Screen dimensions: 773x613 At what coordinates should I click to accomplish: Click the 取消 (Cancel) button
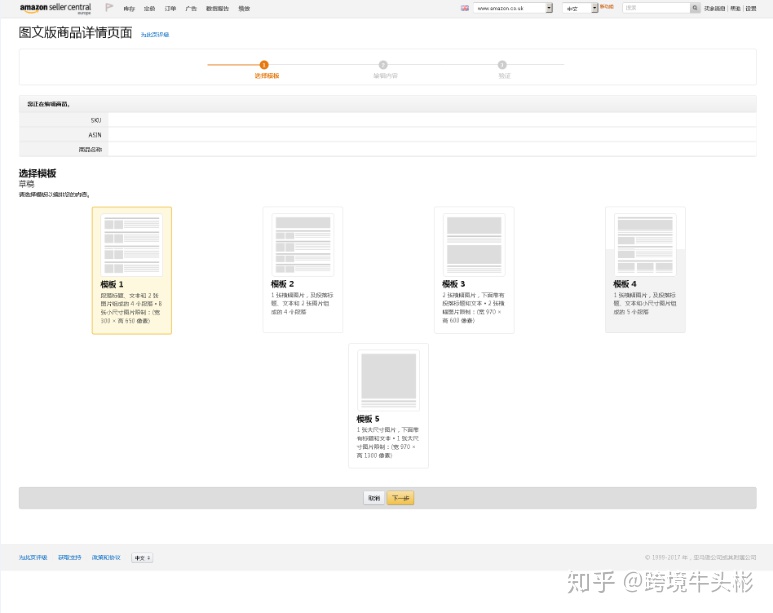click(374, 498)
